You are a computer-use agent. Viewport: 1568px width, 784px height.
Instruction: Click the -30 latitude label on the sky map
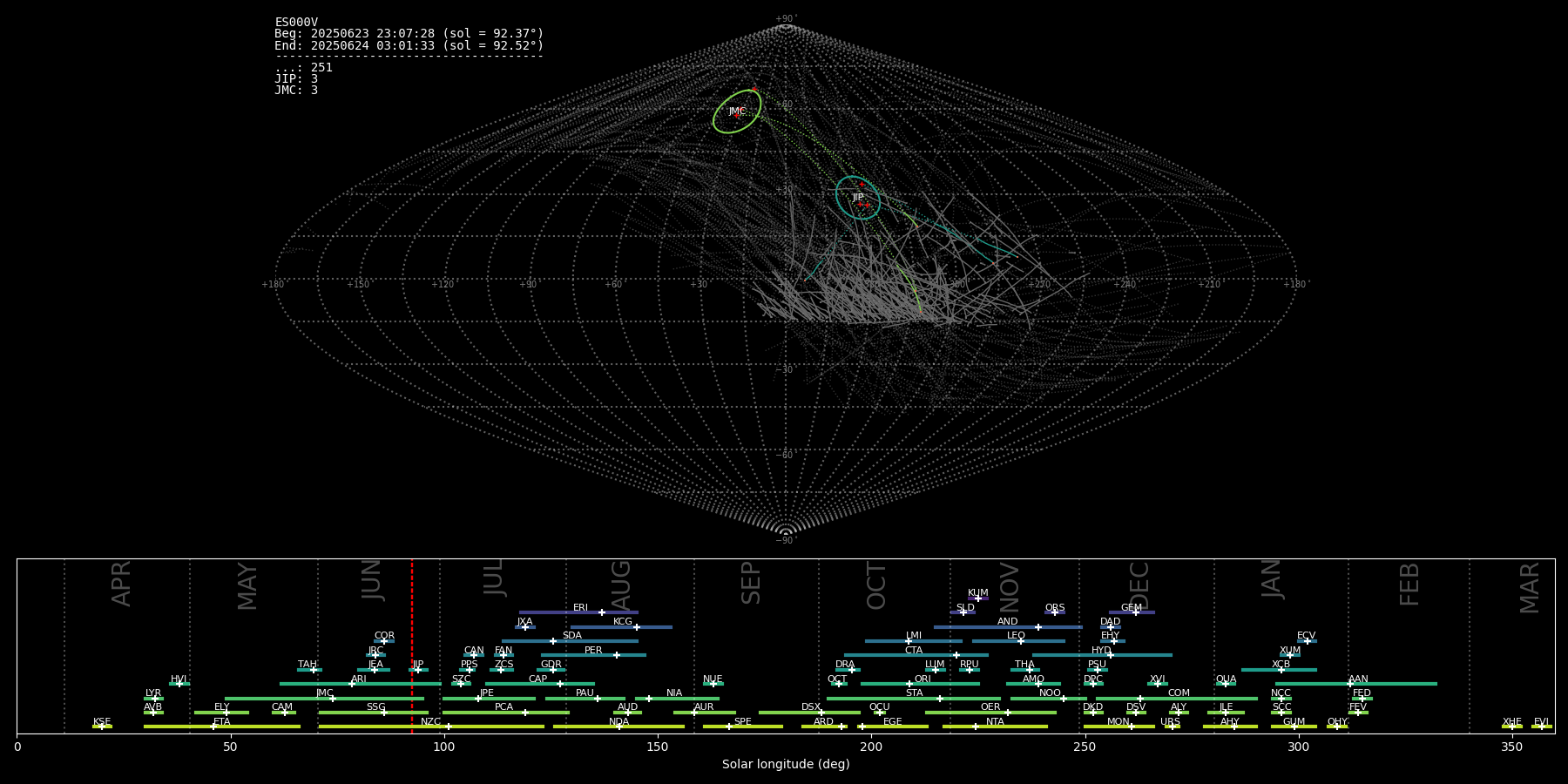pos(785,369)
